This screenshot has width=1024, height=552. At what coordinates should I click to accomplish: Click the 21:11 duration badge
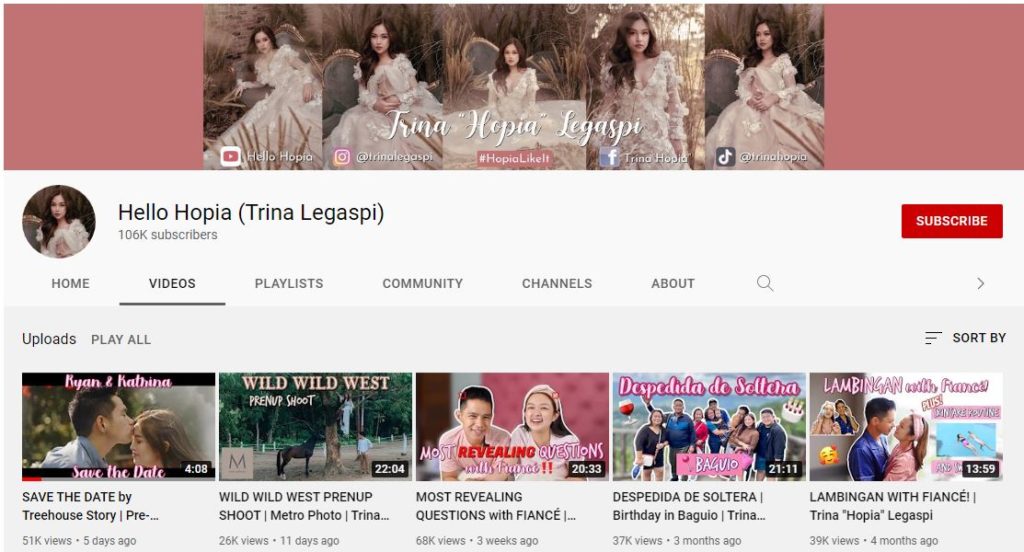tap(783, 469)
